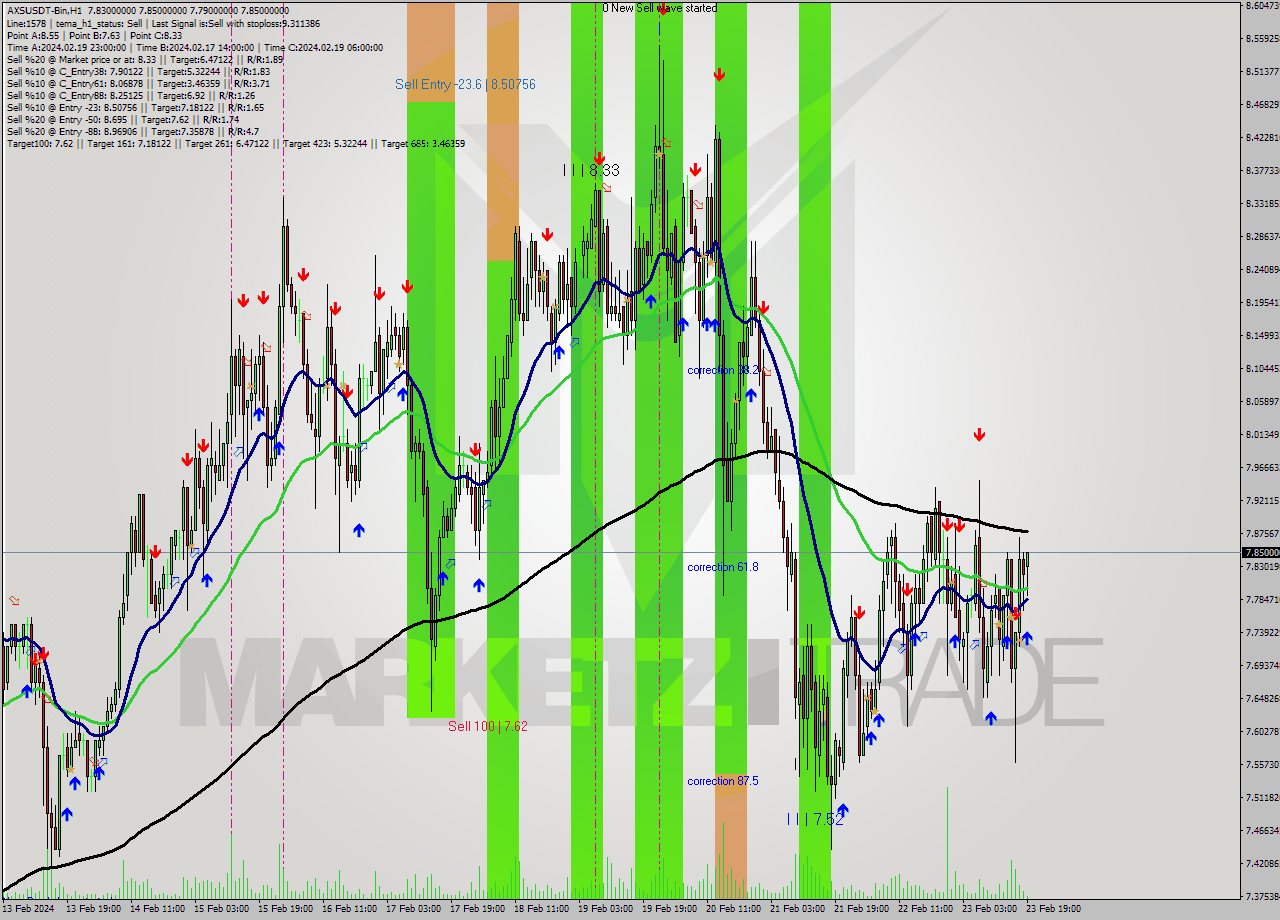This screenshot has width=1280, height=920.
Task: Click the 'Sell Entry -23.6 | 8.50756' chart label
Action: 465,84
